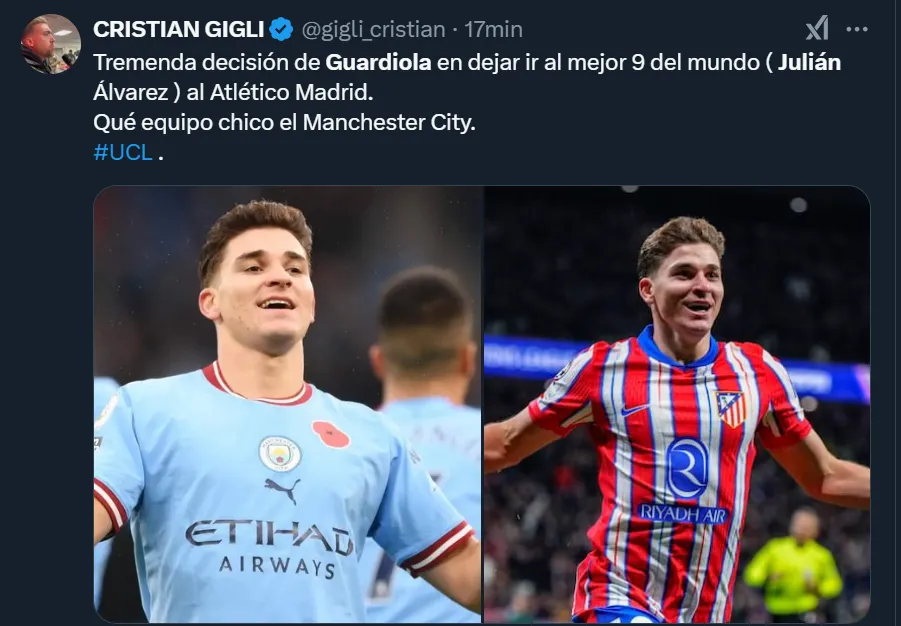This screenshot has height=626, width=901.
Task: Open the @gigli_cristian handle link
Action: coord(374,29)
